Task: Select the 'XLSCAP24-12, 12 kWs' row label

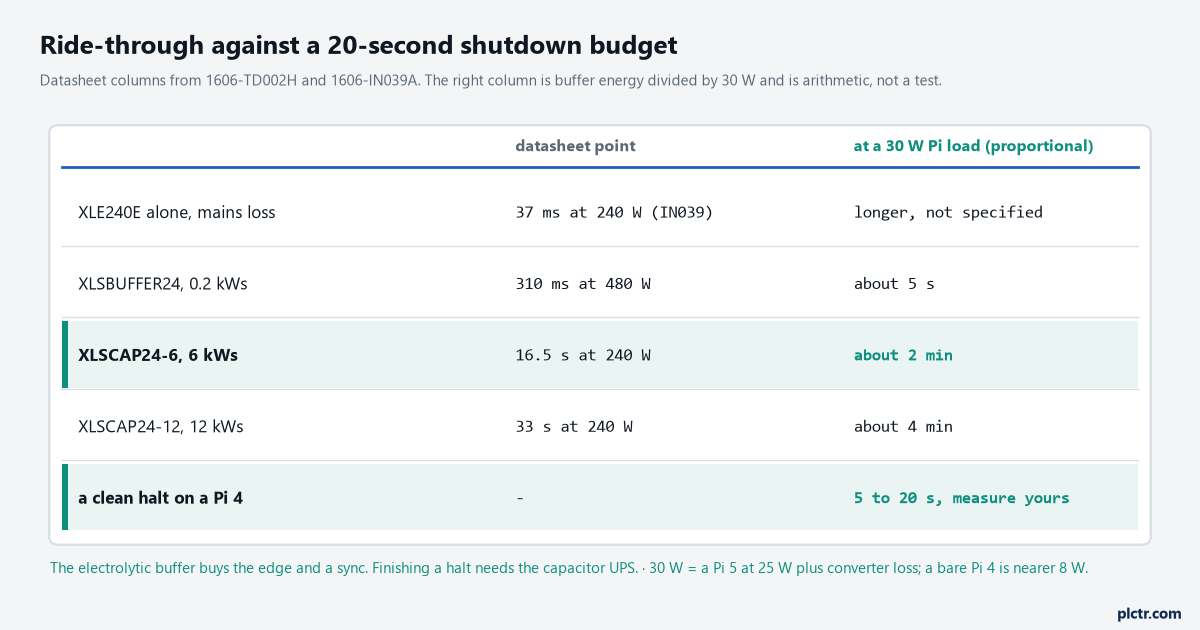Action: (161, 427)
